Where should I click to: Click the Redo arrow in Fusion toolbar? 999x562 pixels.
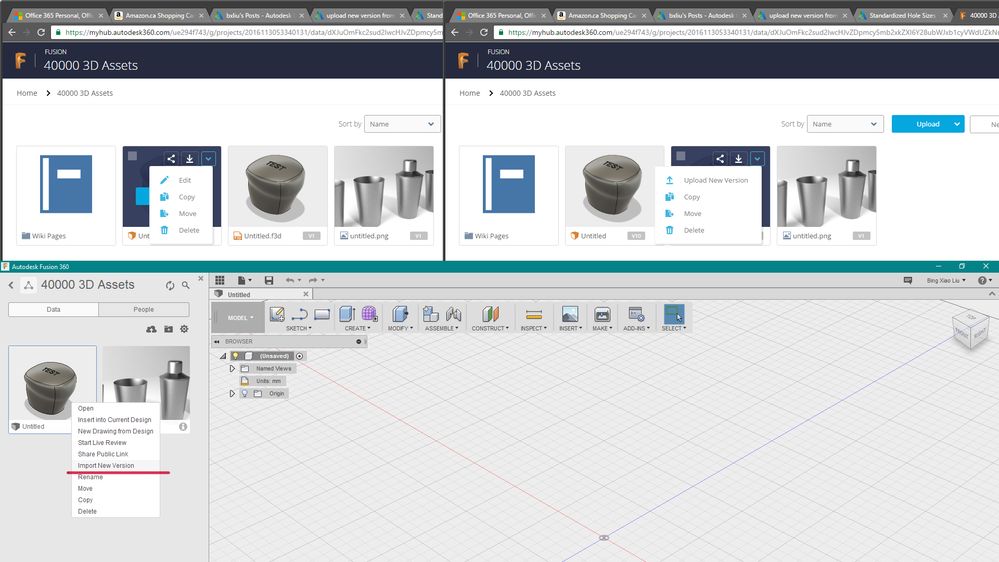tap(313, 280)
